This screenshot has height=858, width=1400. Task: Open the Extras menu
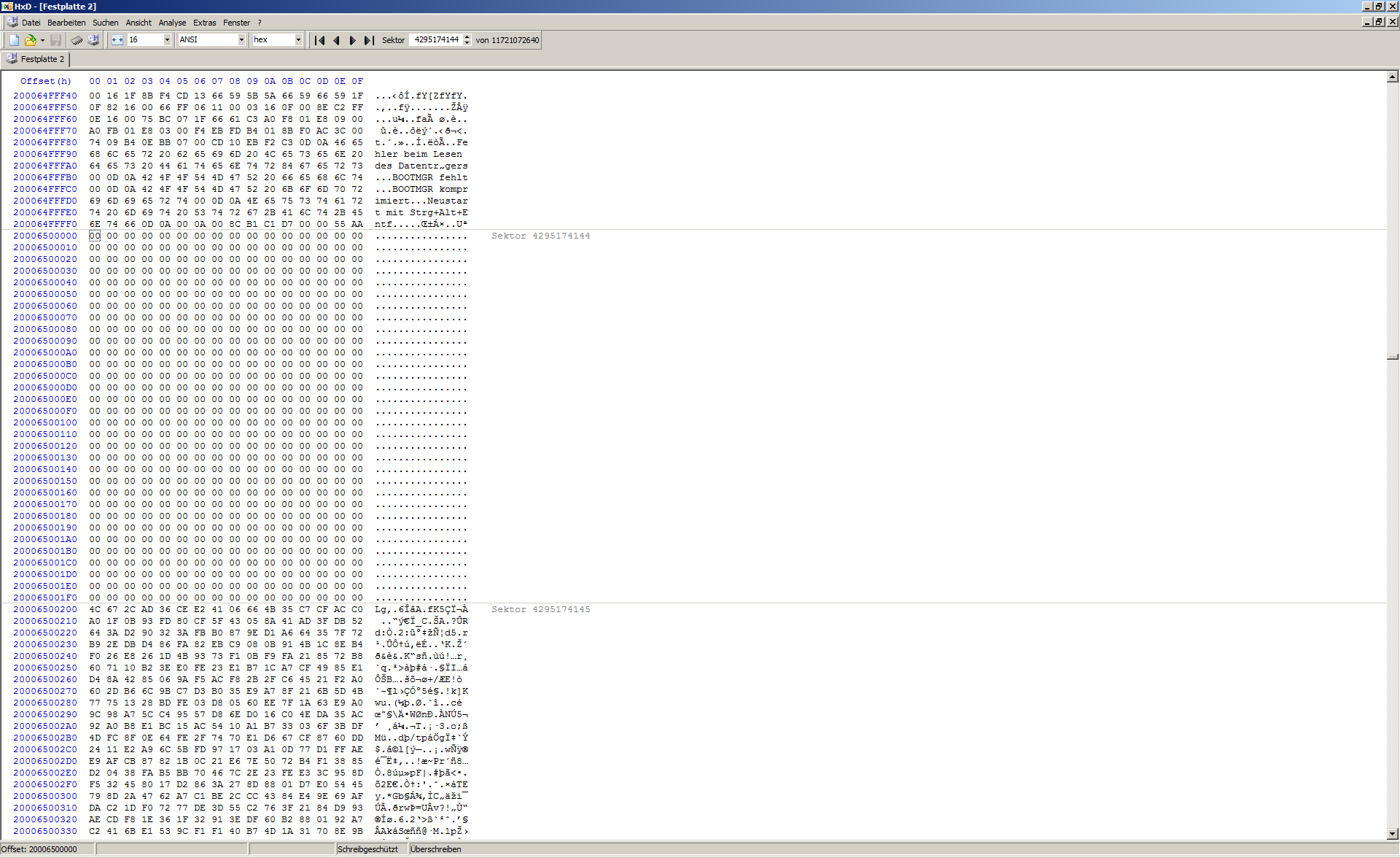coord(204,23)
